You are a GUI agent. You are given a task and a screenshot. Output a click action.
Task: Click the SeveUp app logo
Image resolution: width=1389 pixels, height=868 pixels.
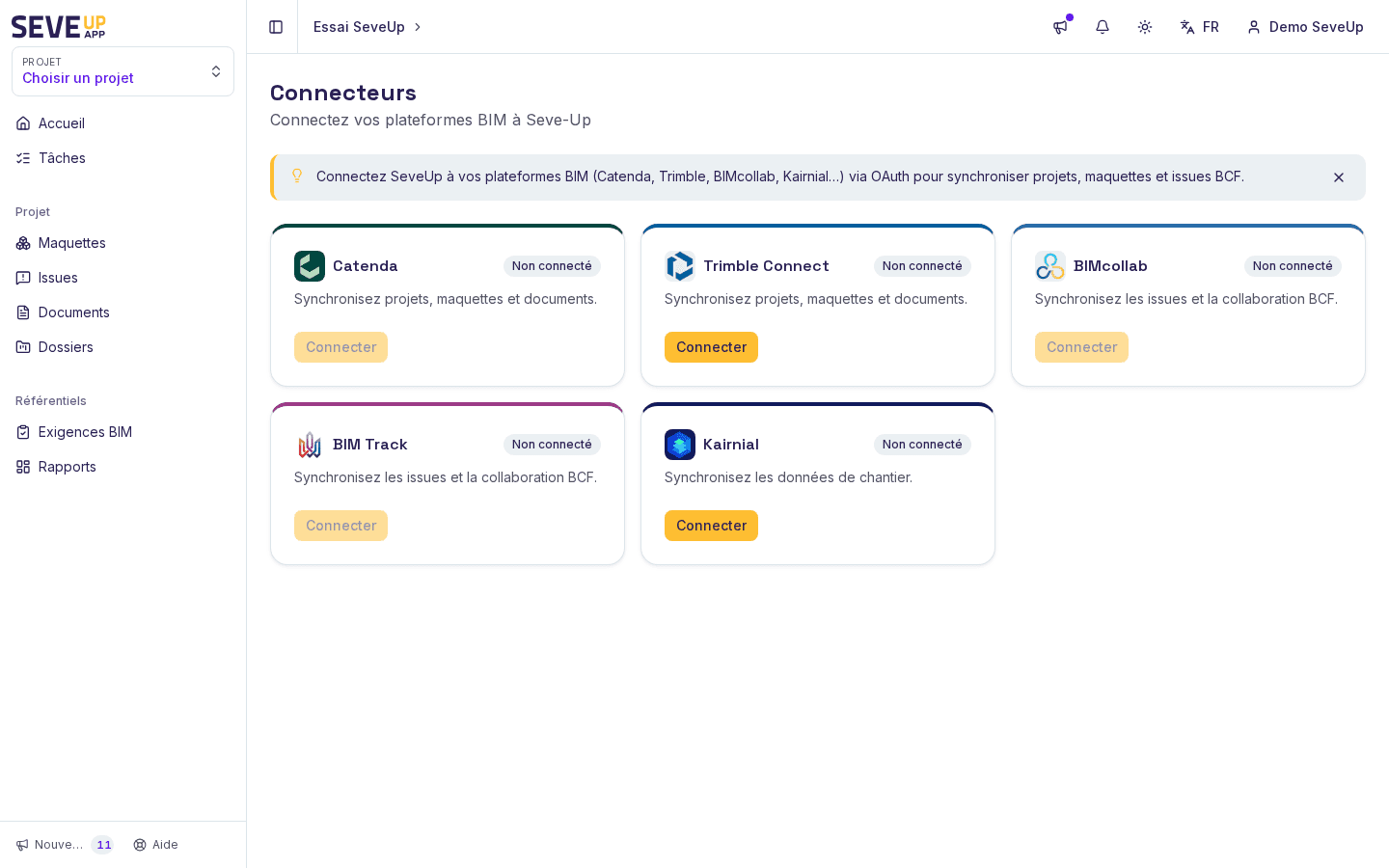(59, 26)
